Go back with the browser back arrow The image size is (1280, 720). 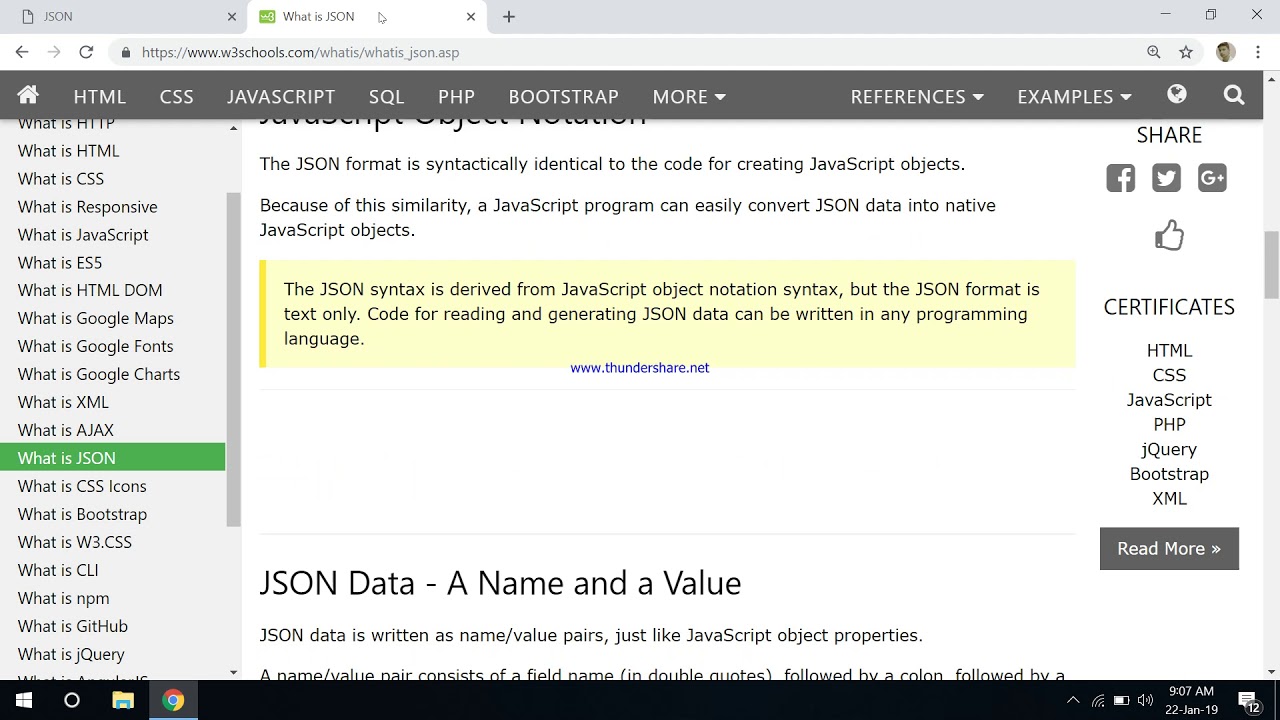point(22,52)
